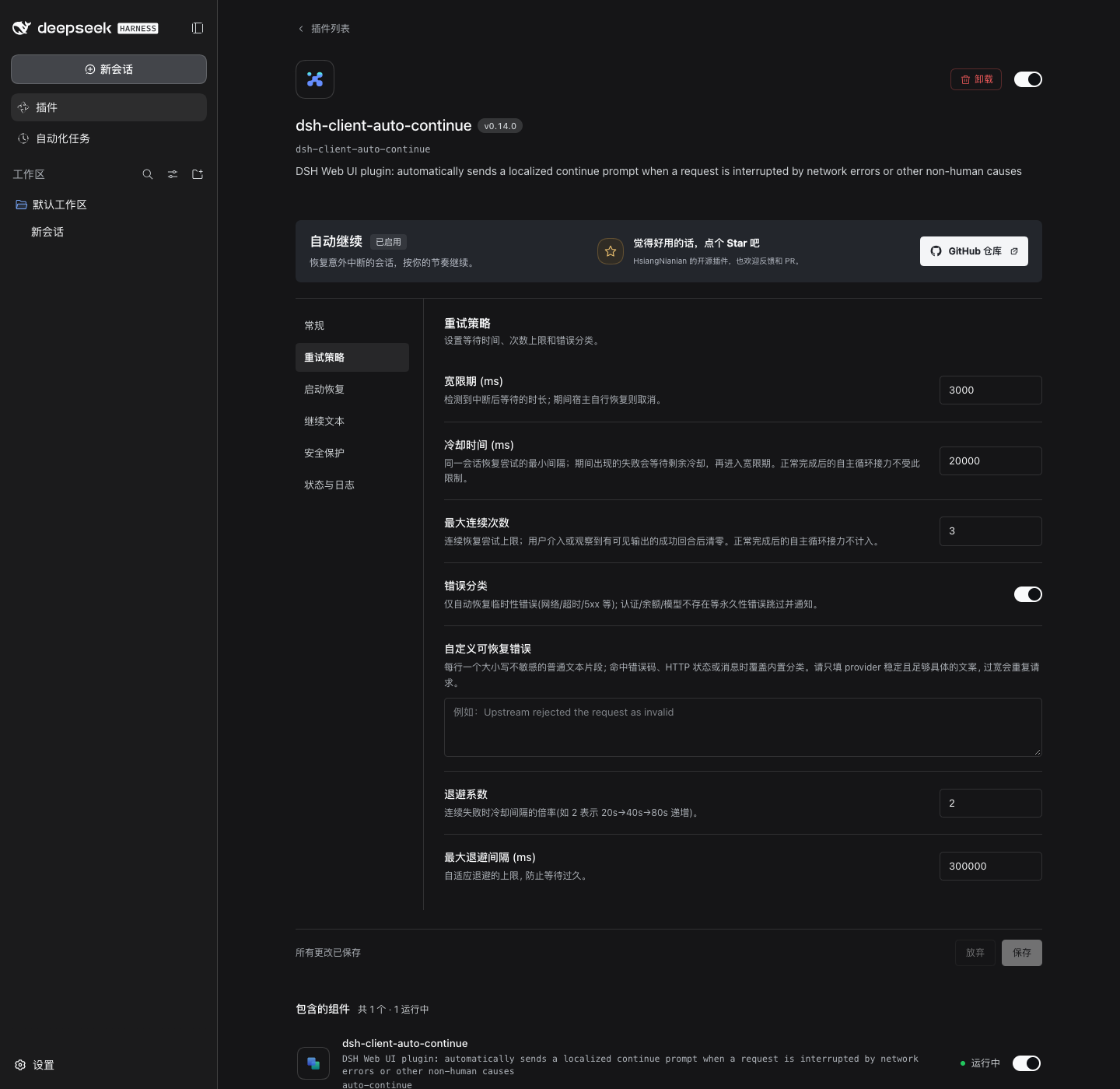Click the v0.14.0 version badge
The height and width of the screenshot is (1089, 1120).
point(500,126)
